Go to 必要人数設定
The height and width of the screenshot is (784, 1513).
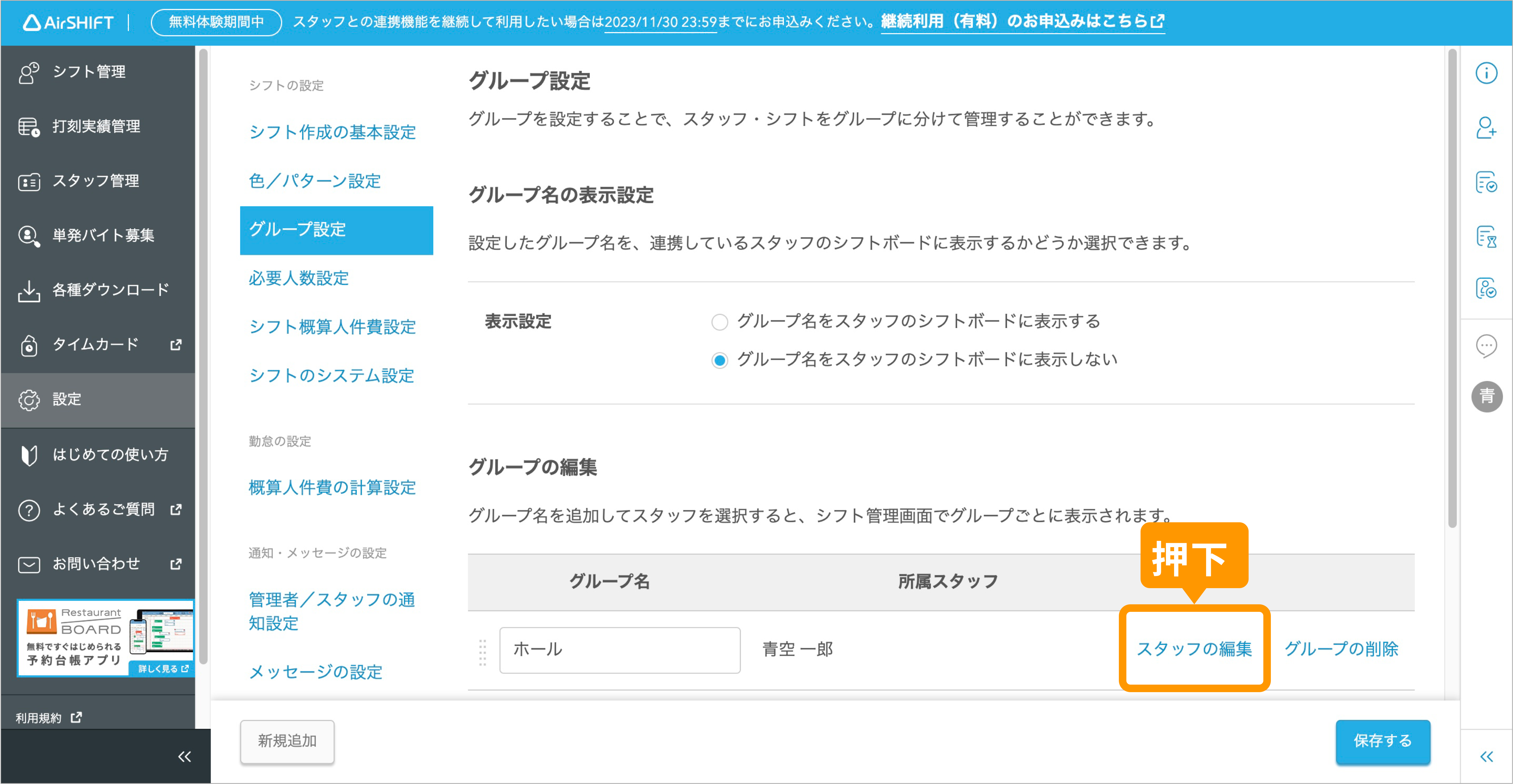coord(298,278)
